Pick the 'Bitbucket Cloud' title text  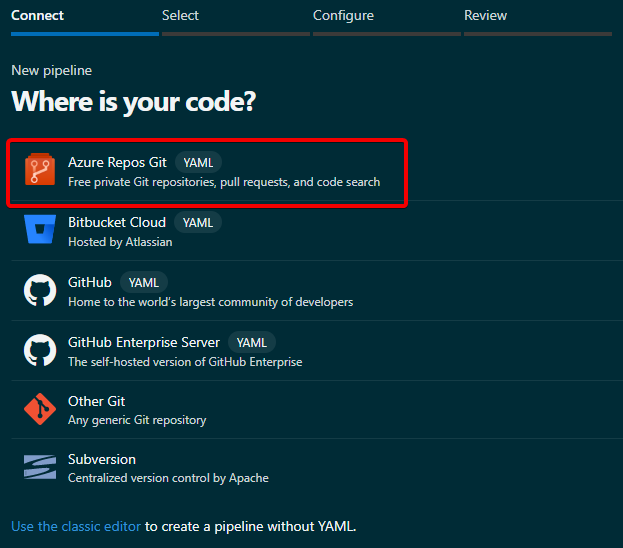117,222
